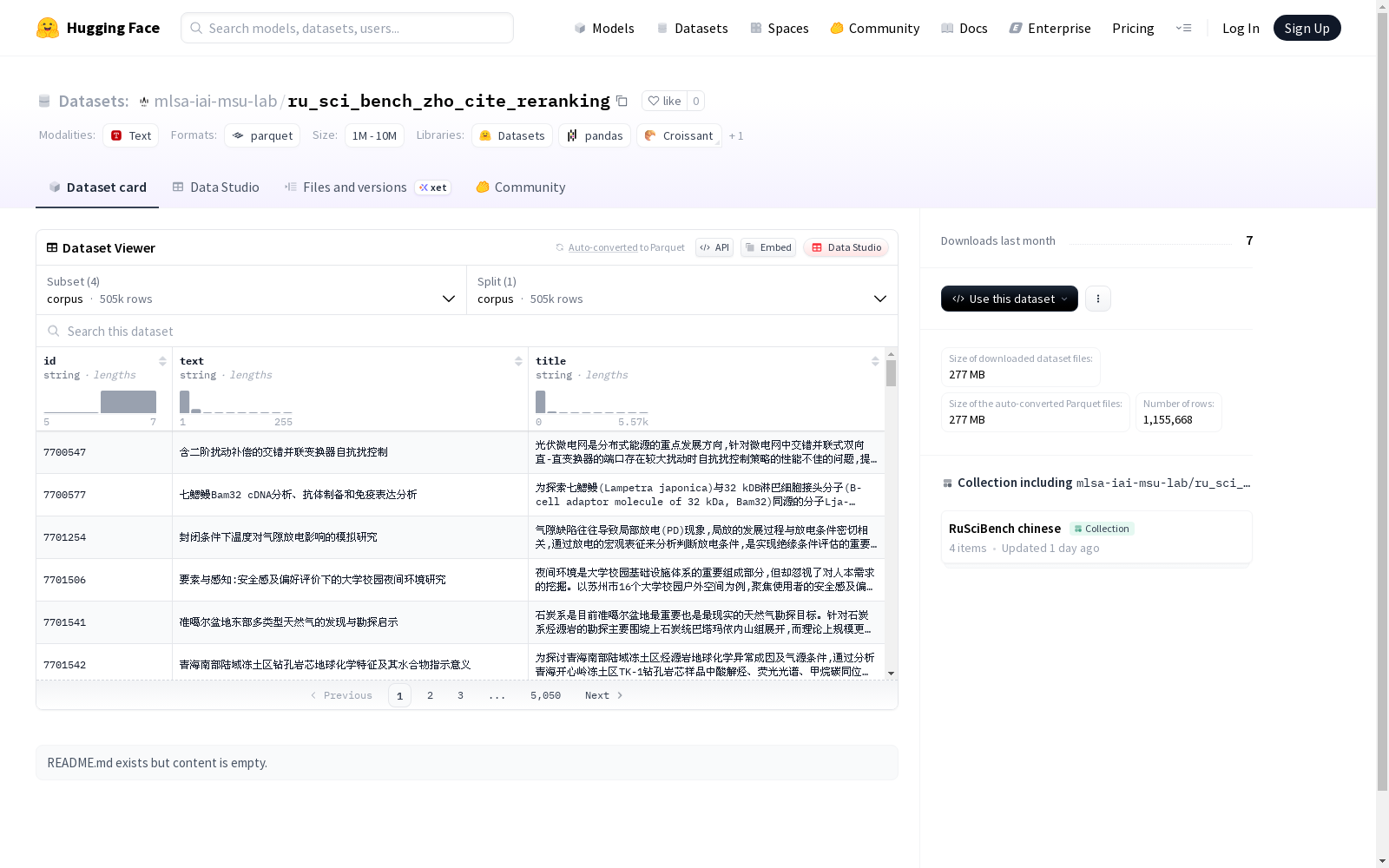Screen dimensions: 1389x868
Task: Go to the Next page of rows
Action: (604, 695)
